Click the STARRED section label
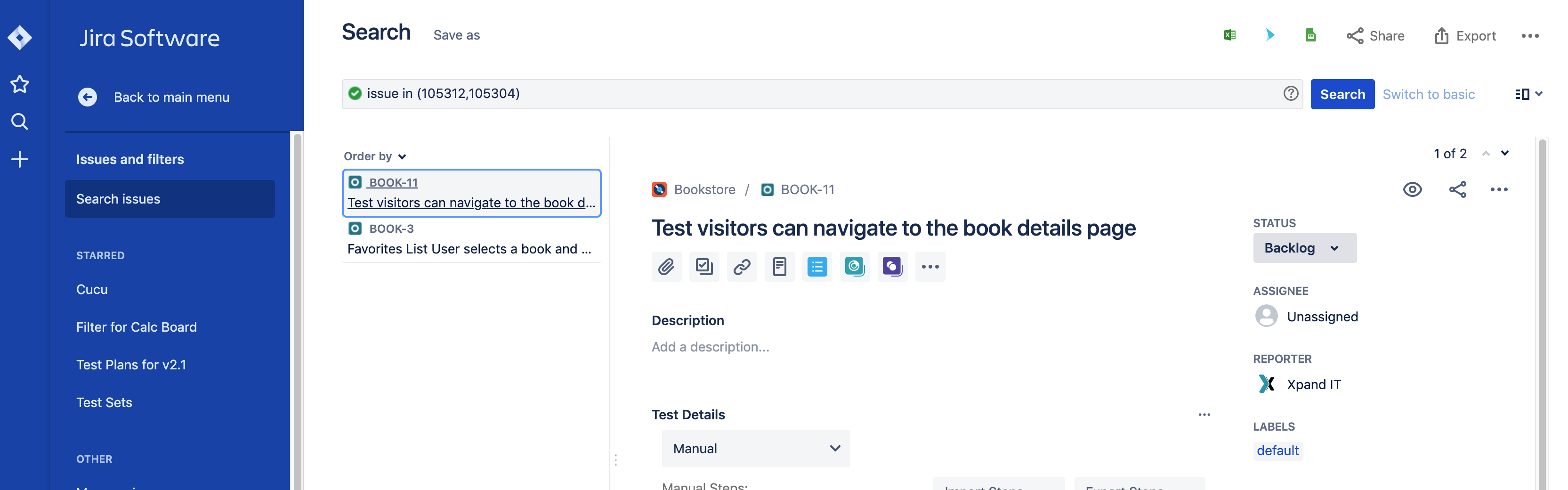Viewport: 1568px width, 490px height. (x=100, y=256)
